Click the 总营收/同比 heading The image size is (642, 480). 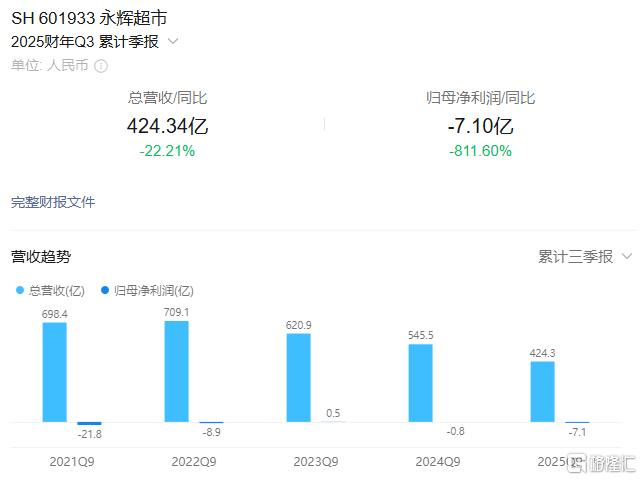(167, 98)
